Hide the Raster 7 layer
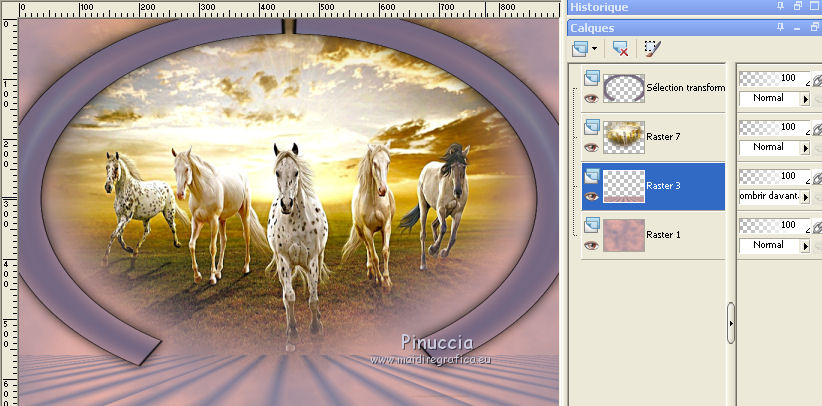 click(x=591, y=147)
